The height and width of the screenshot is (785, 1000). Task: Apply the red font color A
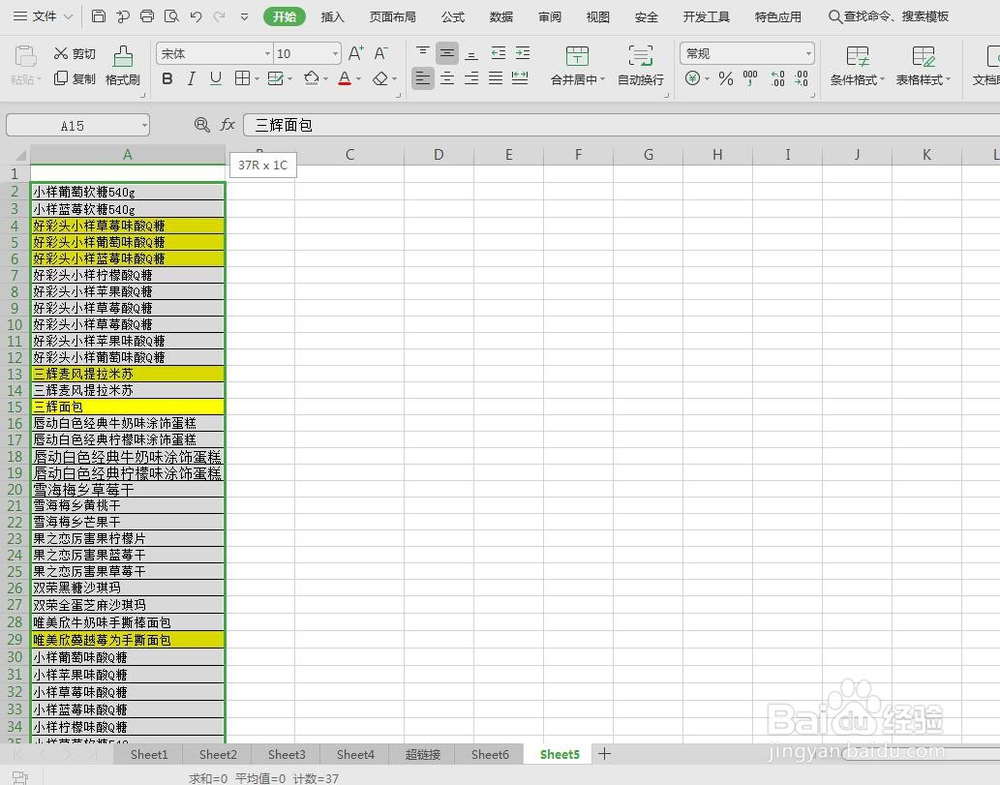[x=344, y=78]
